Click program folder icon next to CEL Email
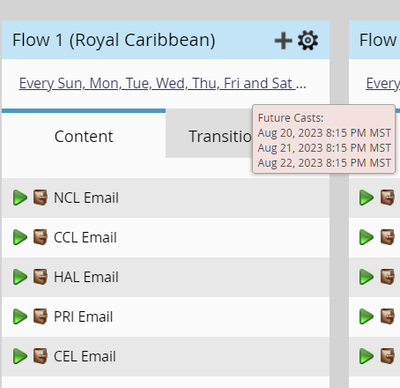400x388 pixels. tap(40, 356)
